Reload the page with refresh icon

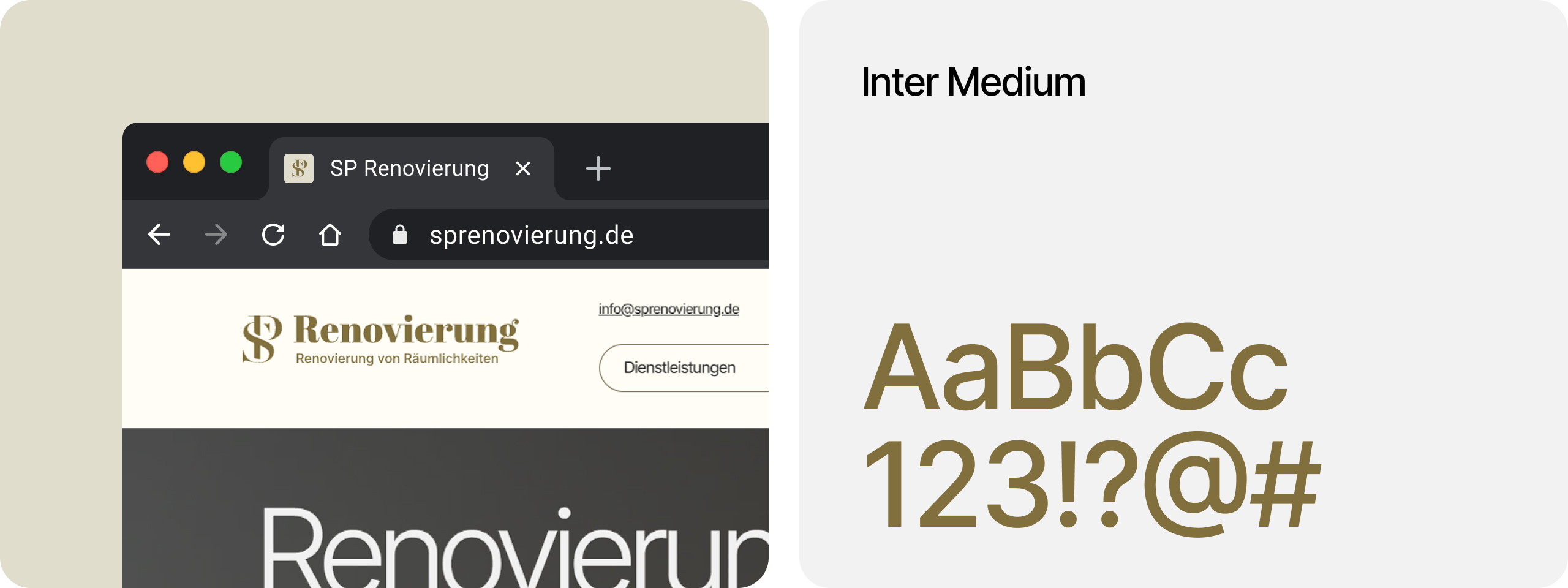(273, 235)
